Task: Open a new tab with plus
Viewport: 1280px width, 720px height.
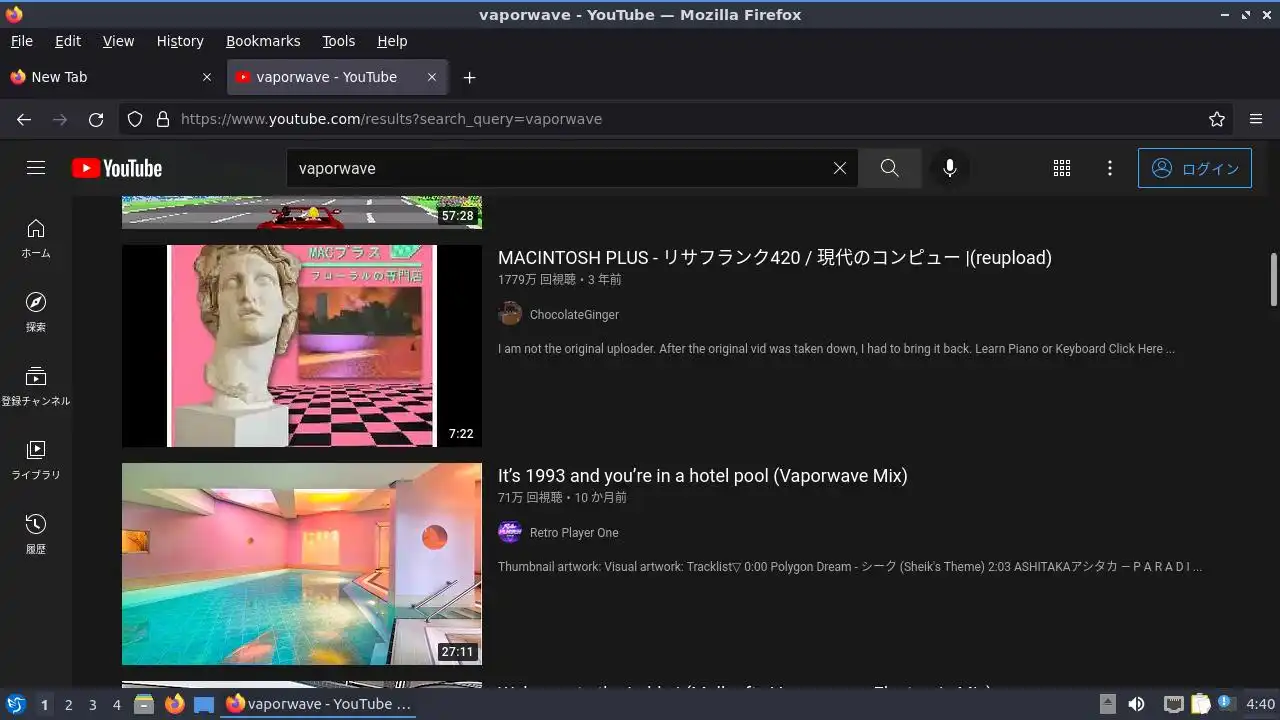Action: coord(470,77)
